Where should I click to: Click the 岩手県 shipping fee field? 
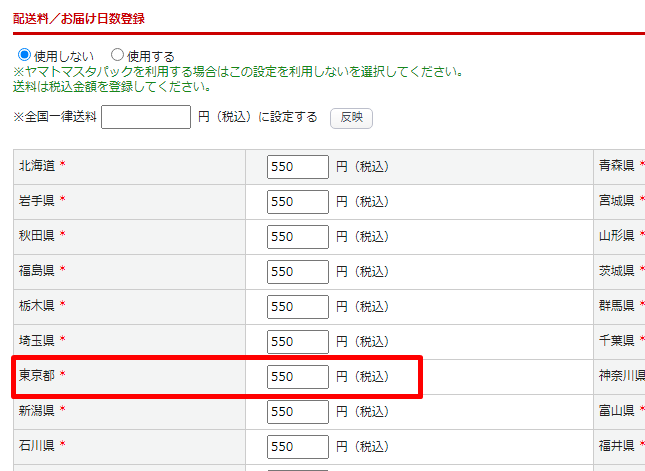tap(298, 202)
